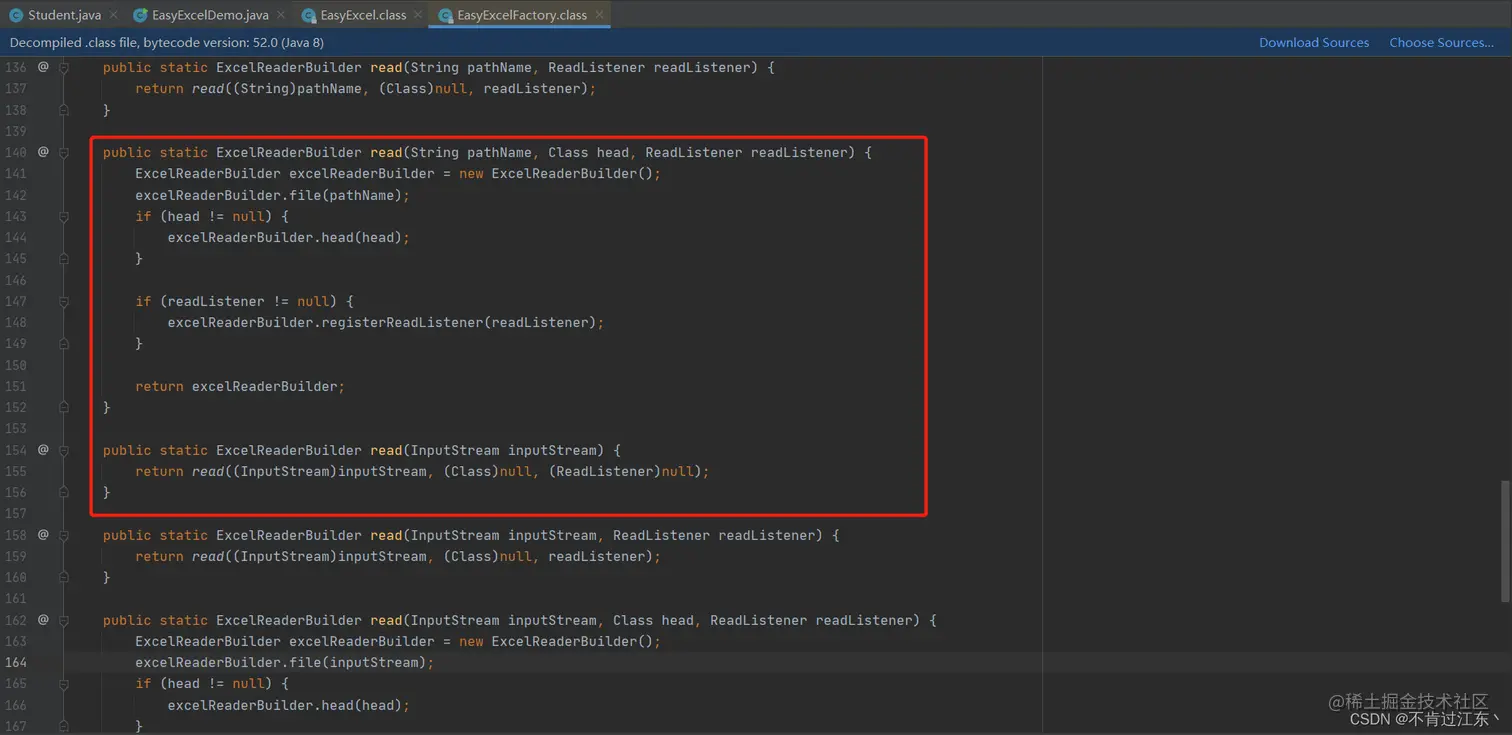Image resolution: width=1512 pixels, height=735 pixels.
Task: Click line number 158 in the gutter
Action: coord(15,535)
